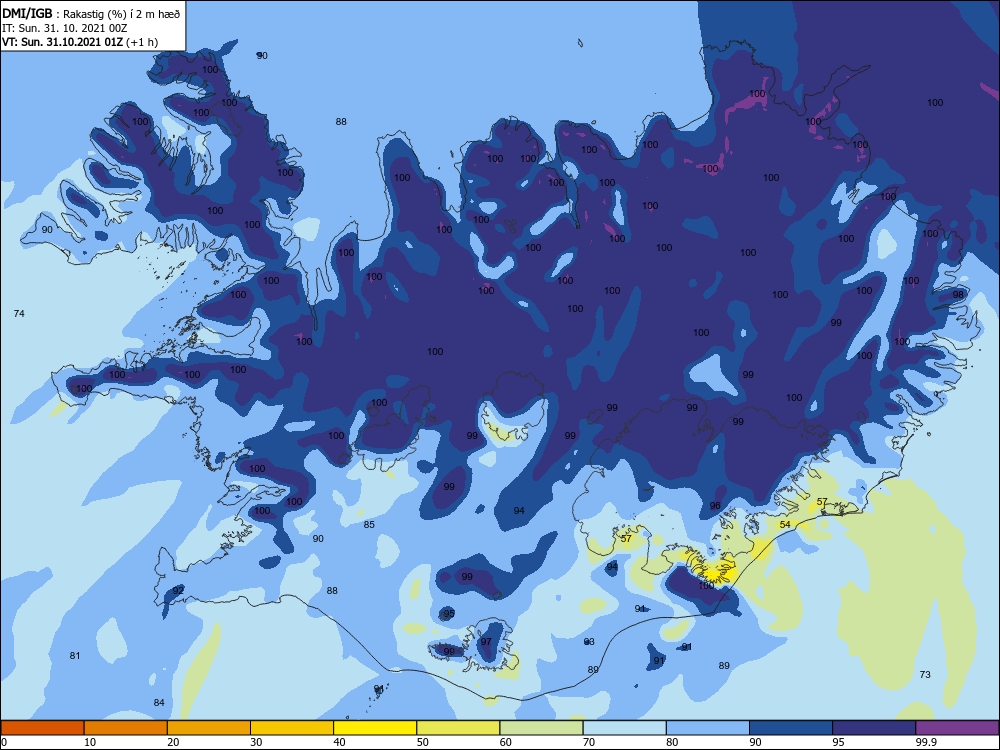Select the '73' value in the southeast ocean
Screen dimensions: 1000x750
(925, 674)
